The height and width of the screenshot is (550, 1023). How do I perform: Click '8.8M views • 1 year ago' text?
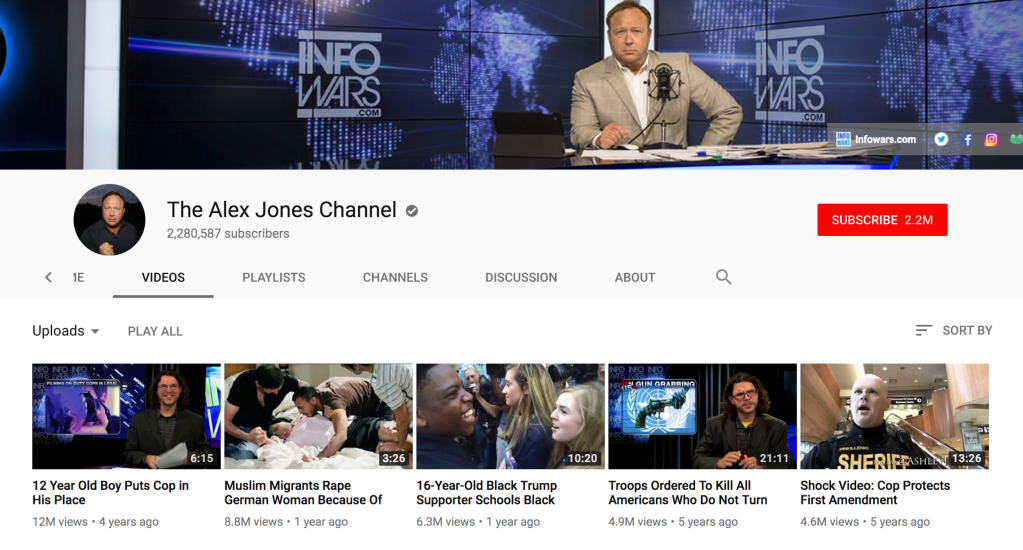(x=286, y=522)
